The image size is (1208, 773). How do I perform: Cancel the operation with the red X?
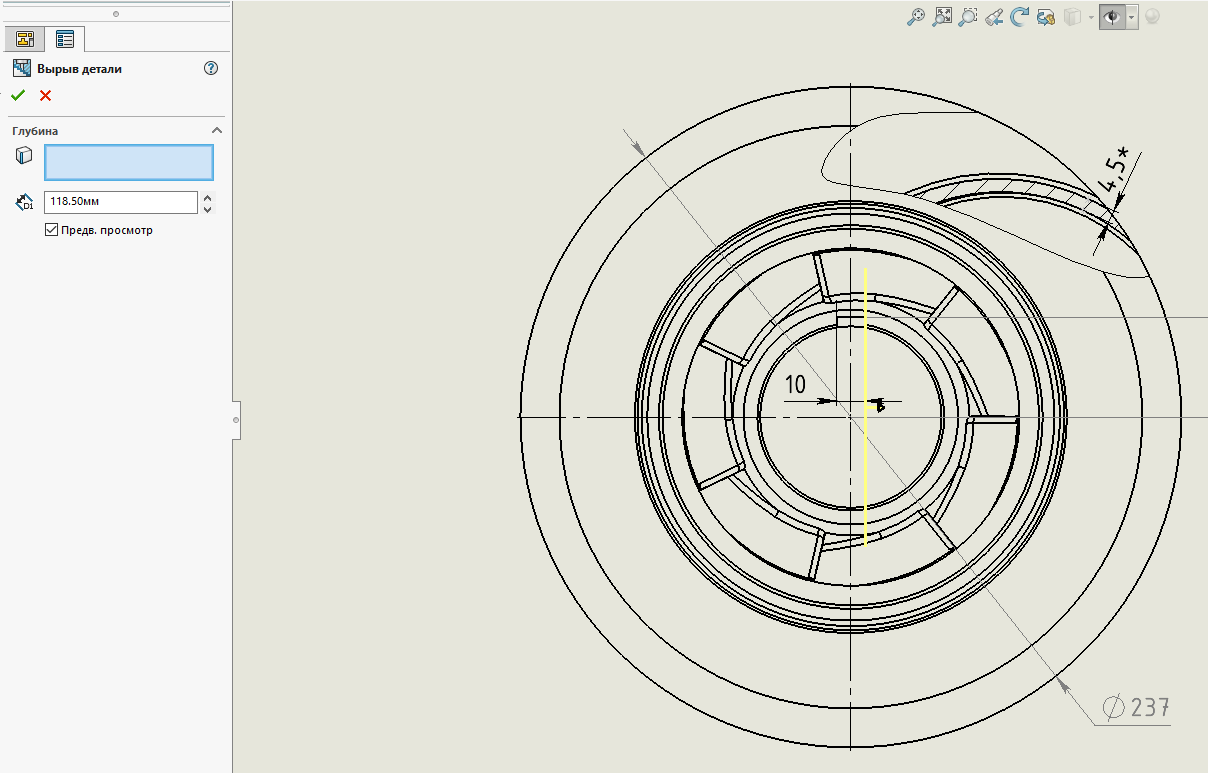pos(45,96)
